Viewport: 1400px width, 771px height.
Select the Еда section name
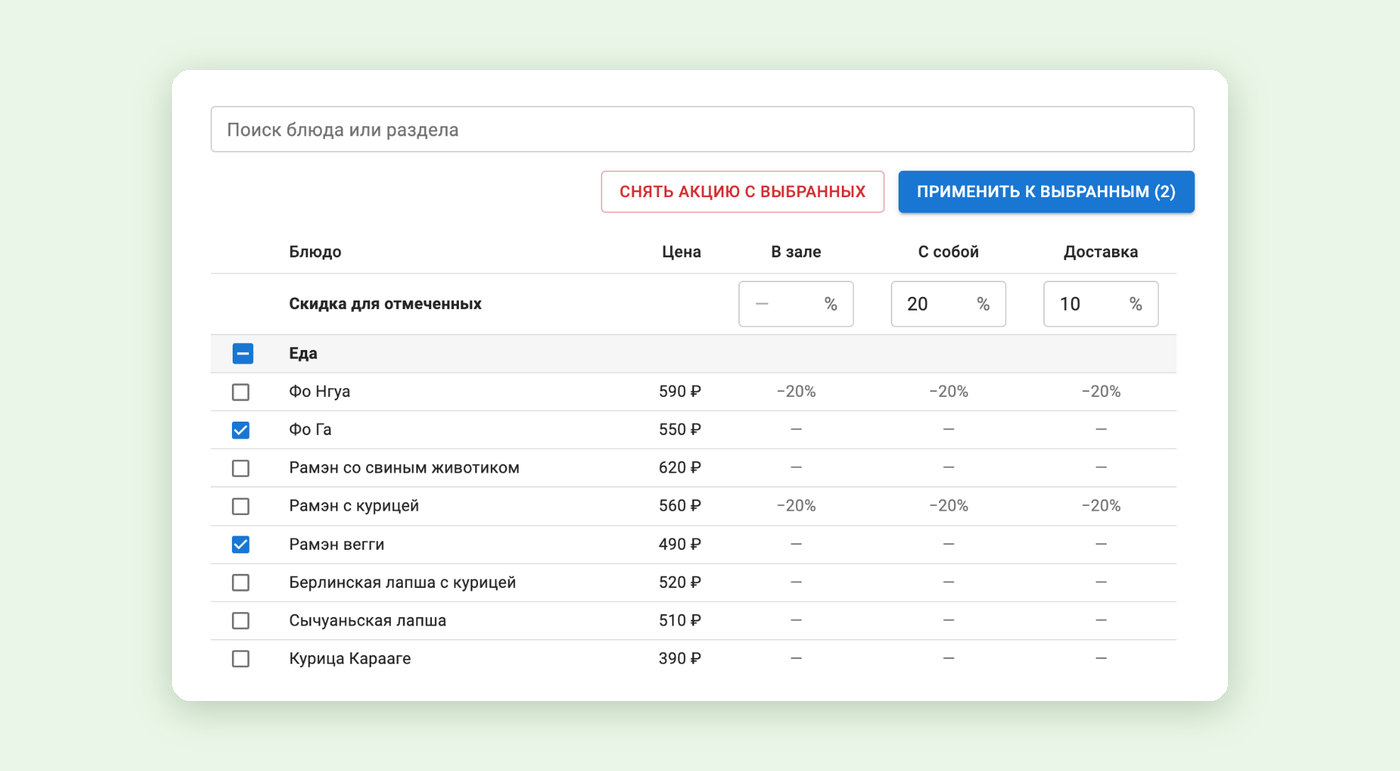click(303, 354)
